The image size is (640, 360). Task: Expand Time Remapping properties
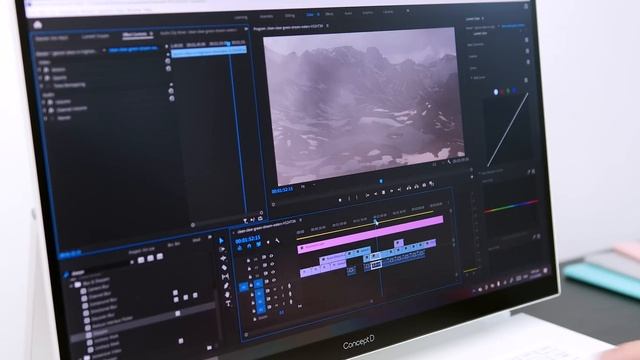(x=42, y=86)
